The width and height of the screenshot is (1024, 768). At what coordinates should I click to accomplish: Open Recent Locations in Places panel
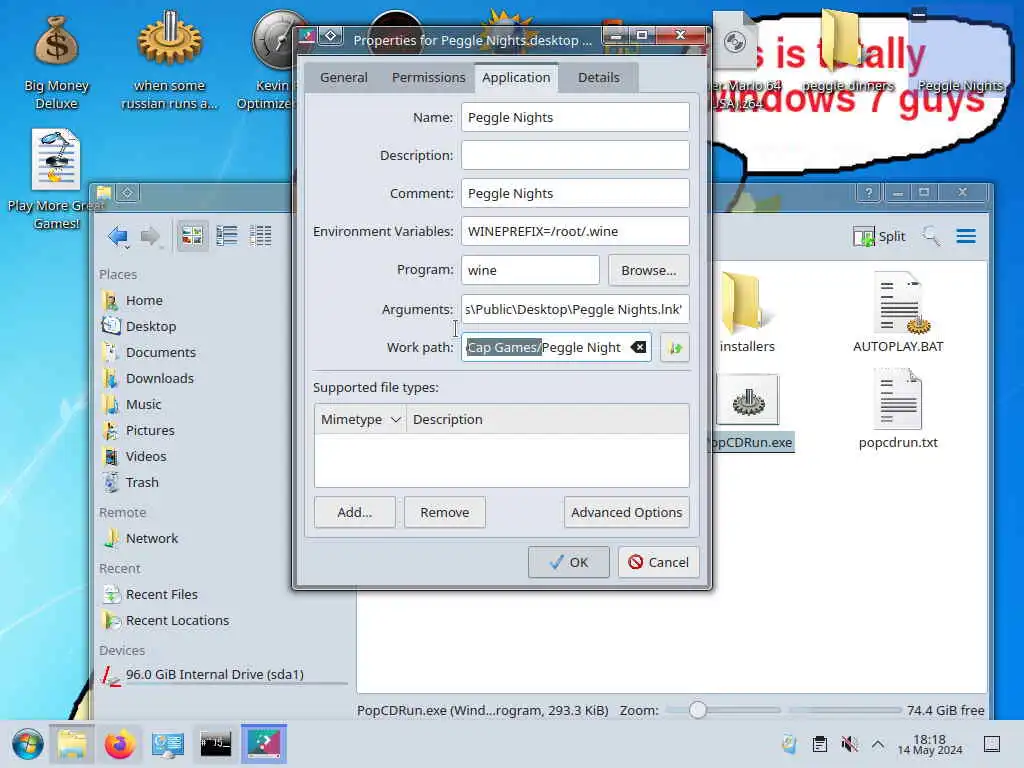pyautogui.click(x=177, y=620)
